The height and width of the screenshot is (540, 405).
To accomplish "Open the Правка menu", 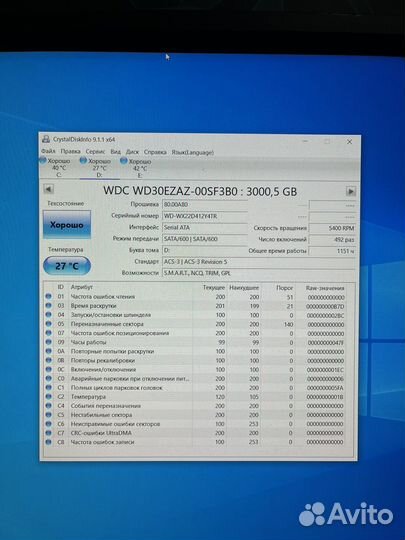I will (71, 151).
